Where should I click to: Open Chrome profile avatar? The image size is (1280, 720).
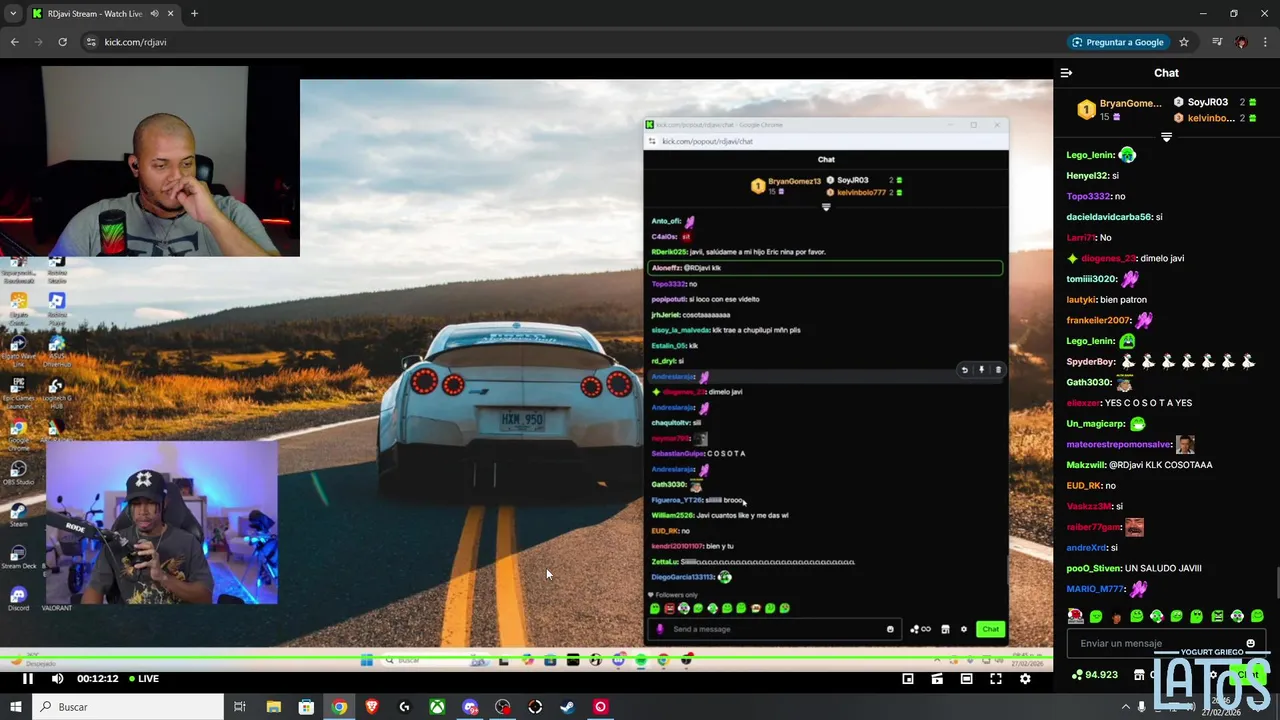(x=1241, y=42)
